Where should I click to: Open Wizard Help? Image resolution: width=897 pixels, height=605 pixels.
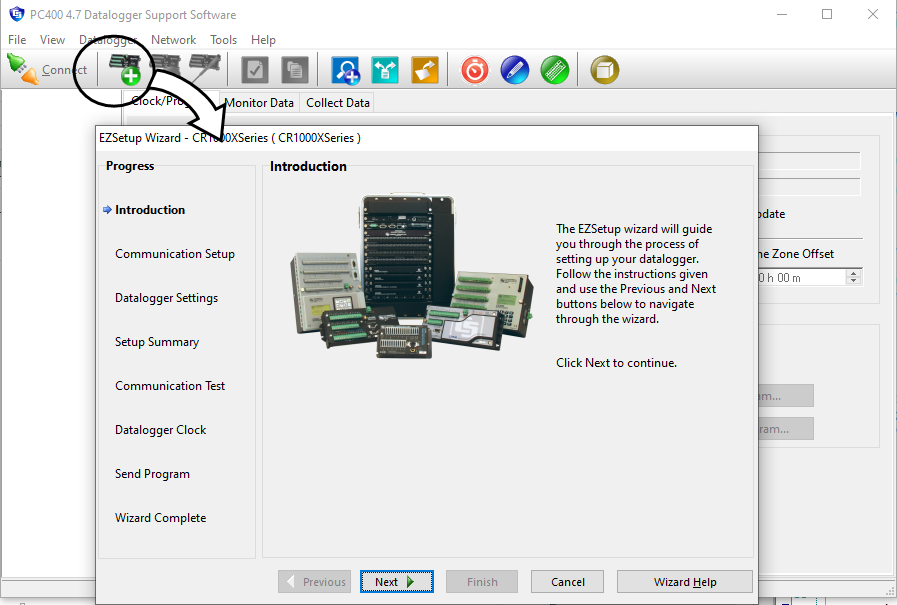(685, 582)
